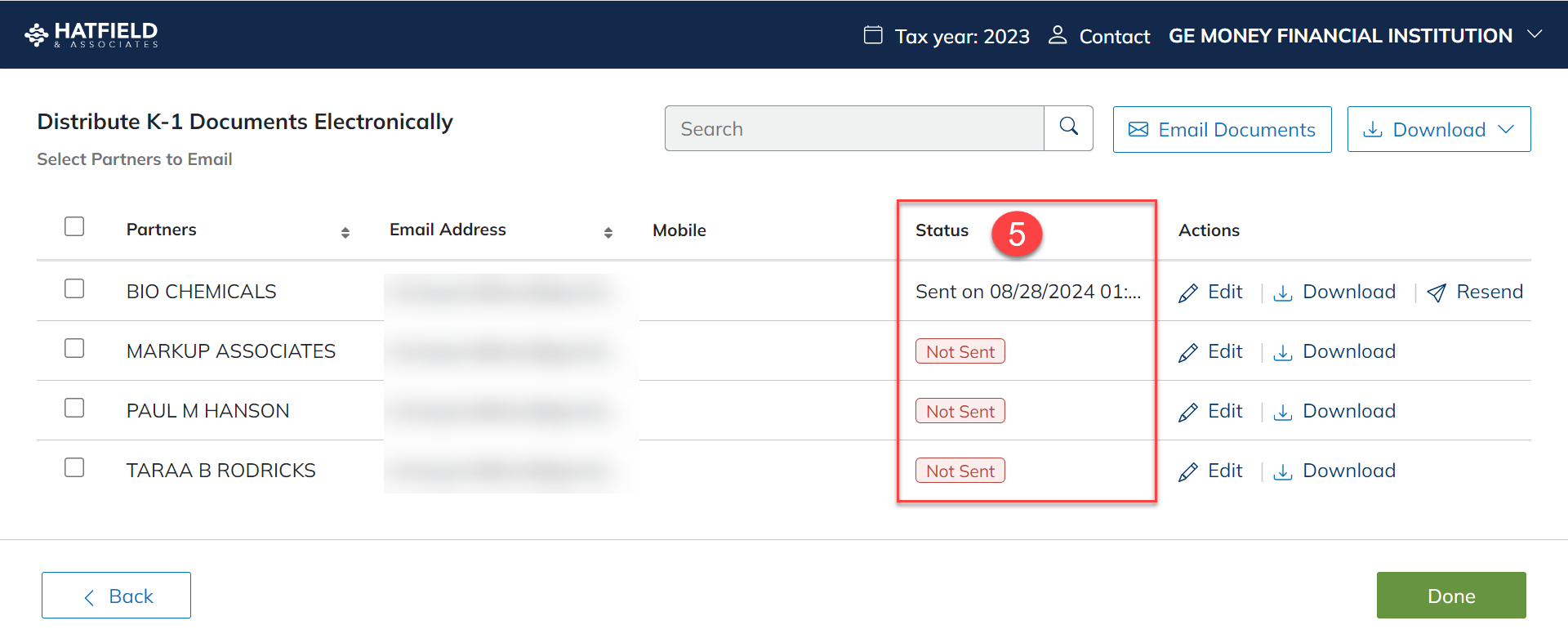Check the BIO CHEMICALS row checkbox
Image resolution: width=1568 pixels, height=643 pixels.
(74, 288)
